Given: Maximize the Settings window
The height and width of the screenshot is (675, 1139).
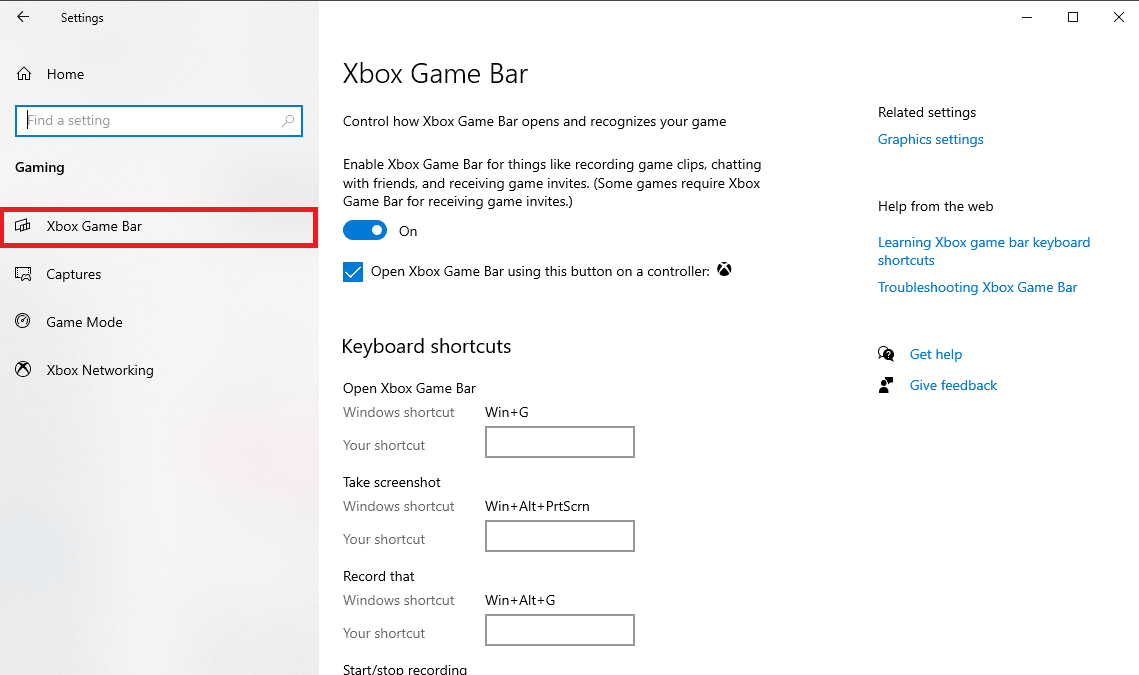Looking at the screenshot, I should pos(1072,17).
